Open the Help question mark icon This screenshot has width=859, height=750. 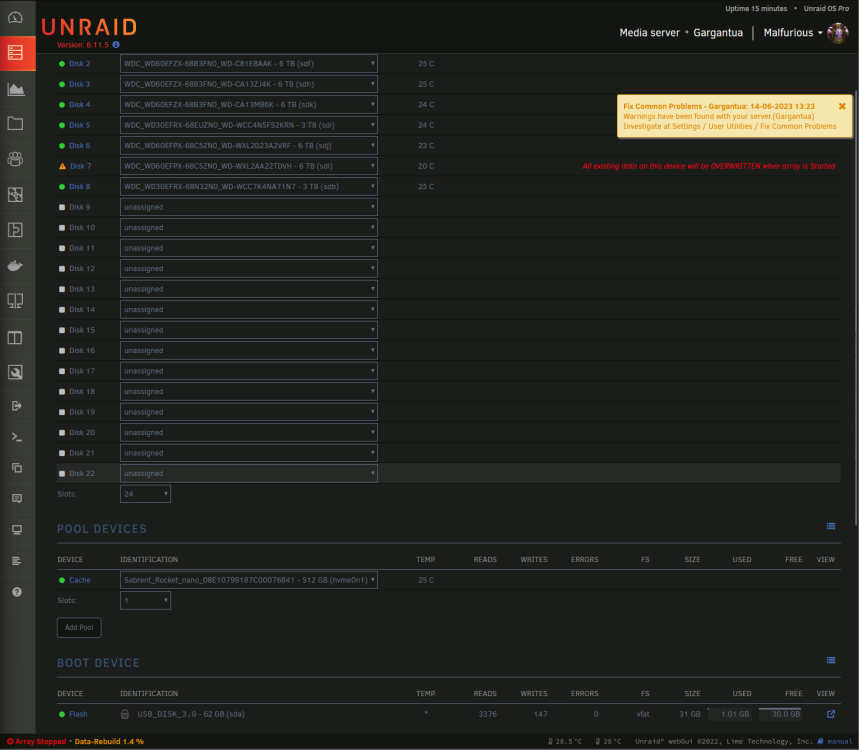tap(16, 592)
